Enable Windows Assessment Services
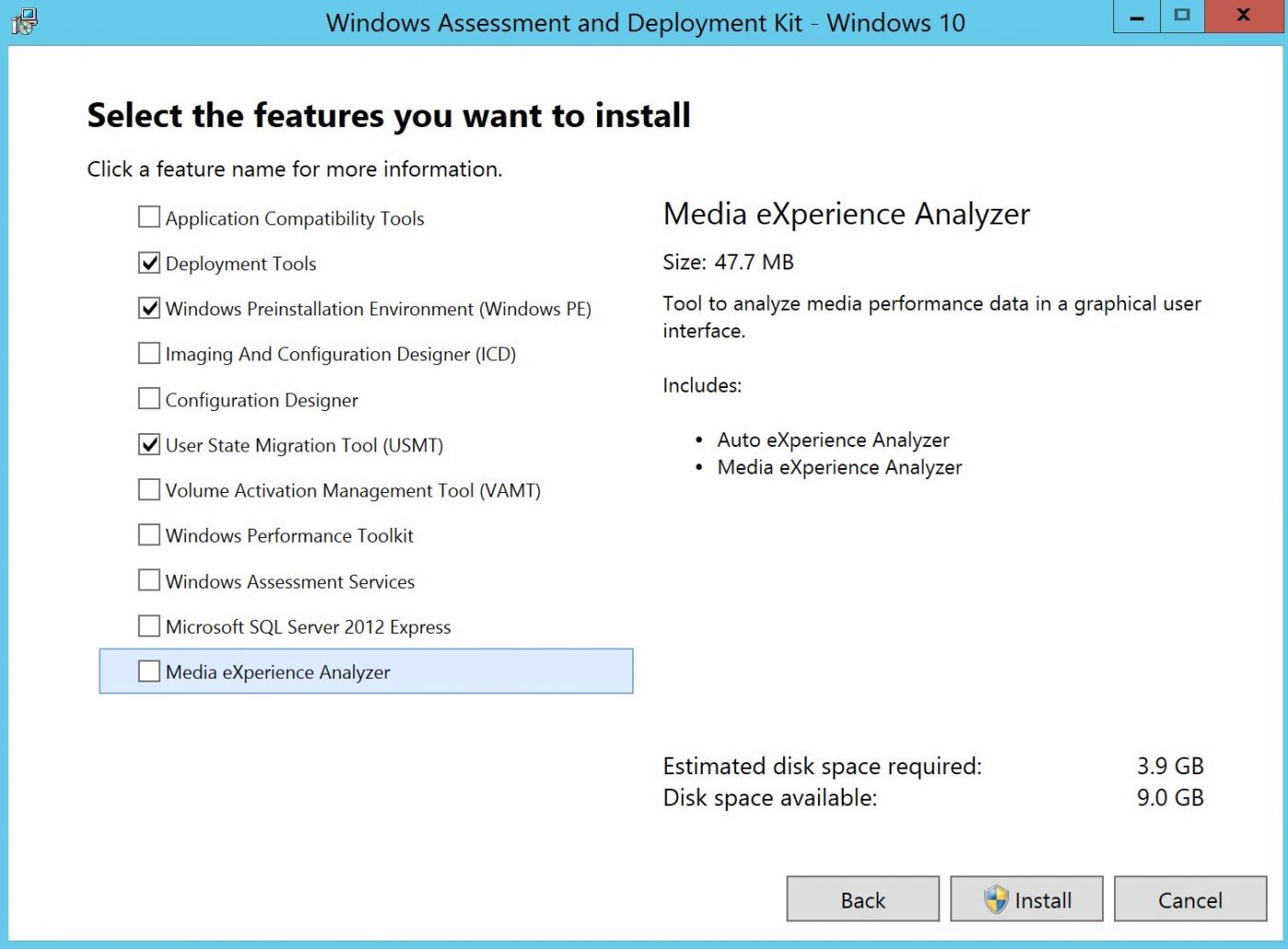The width and height of the screenshot is (1288, 949). [x=148, y=579]
